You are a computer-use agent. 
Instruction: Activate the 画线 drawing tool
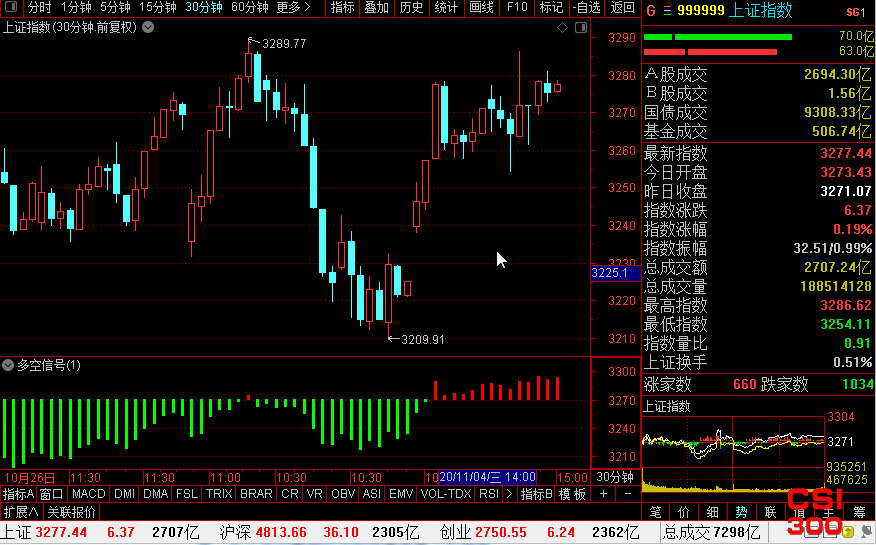pos(481,7)
